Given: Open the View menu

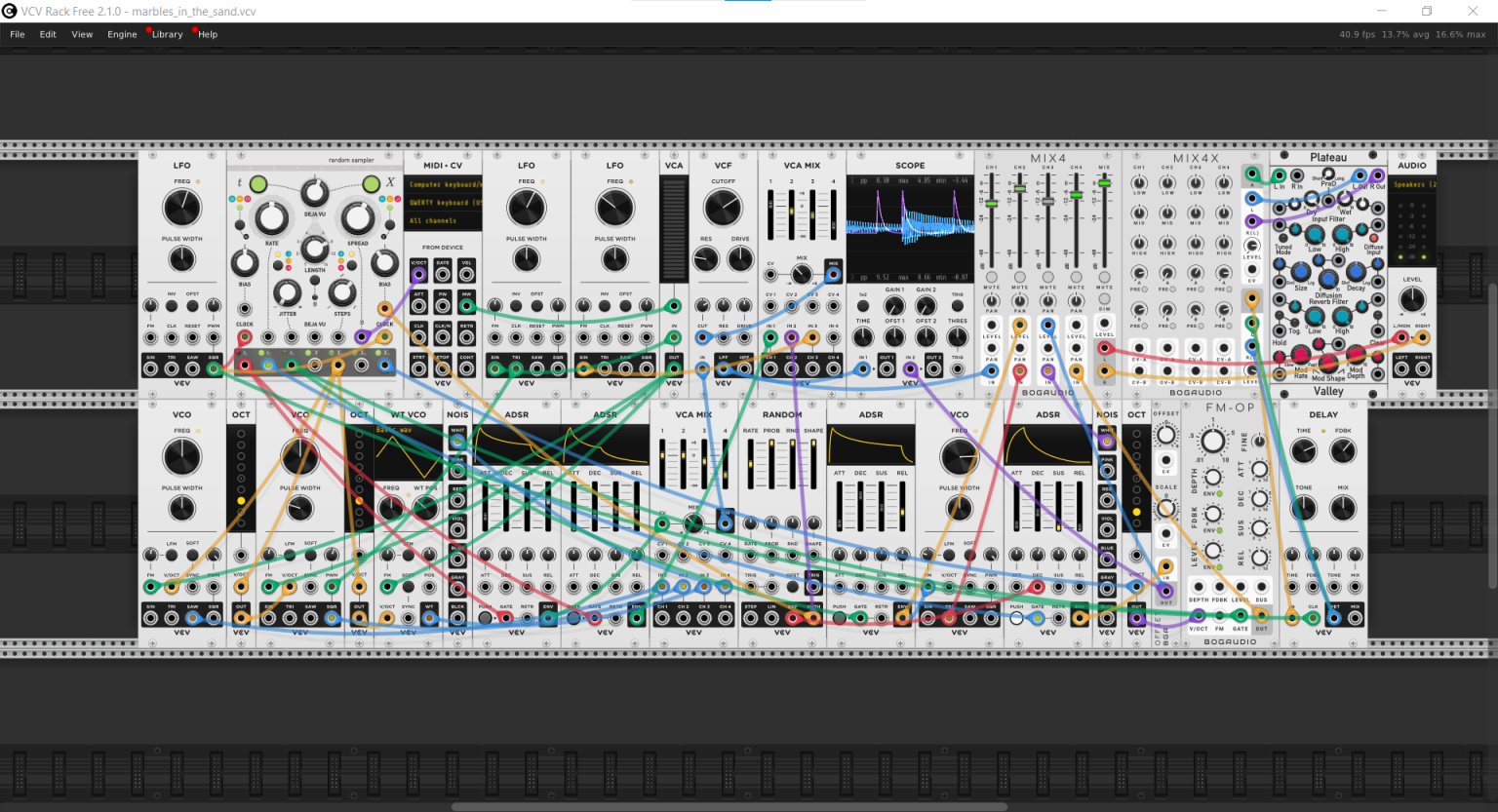Looking at the screenshot, I should pos(82,34).
